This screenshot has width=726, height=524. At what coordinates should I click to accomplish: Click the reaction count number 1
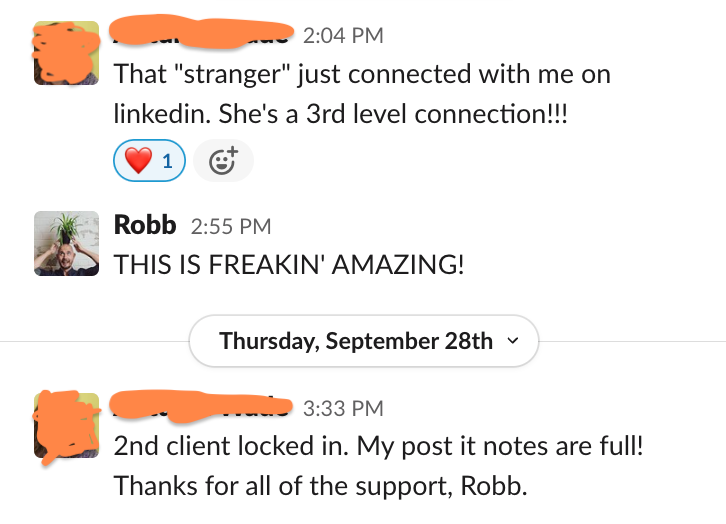click(x=167, y=160)
